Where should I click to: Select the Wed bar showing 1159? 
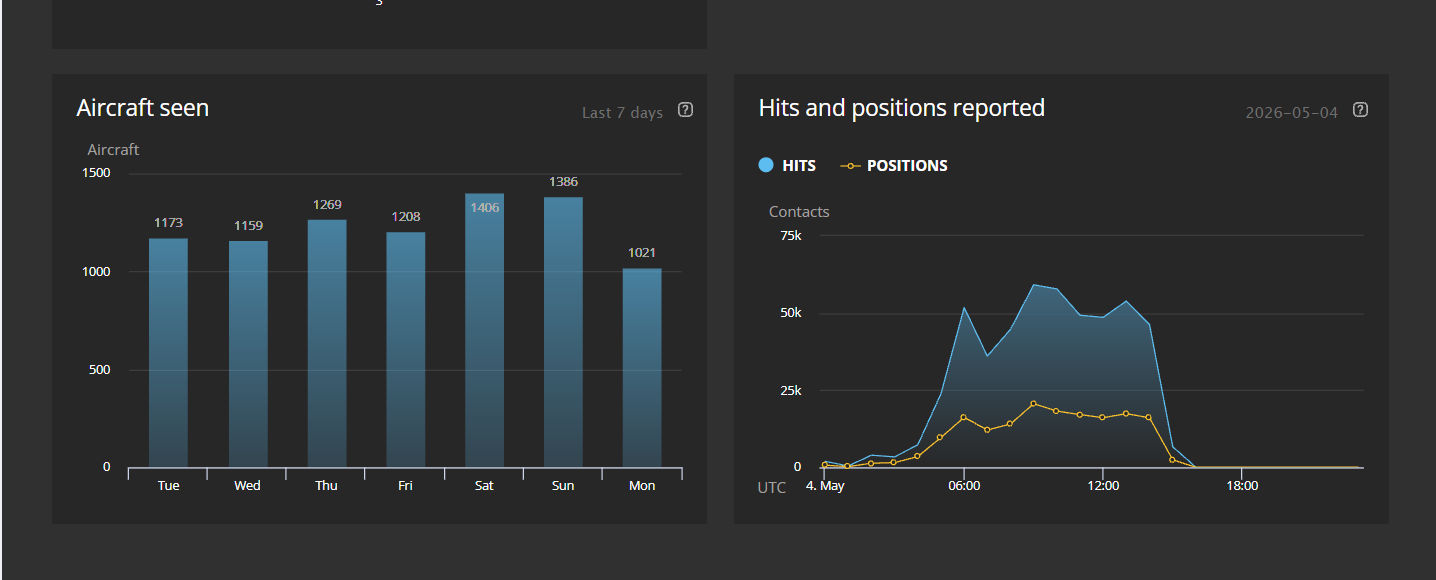point(248,354)
